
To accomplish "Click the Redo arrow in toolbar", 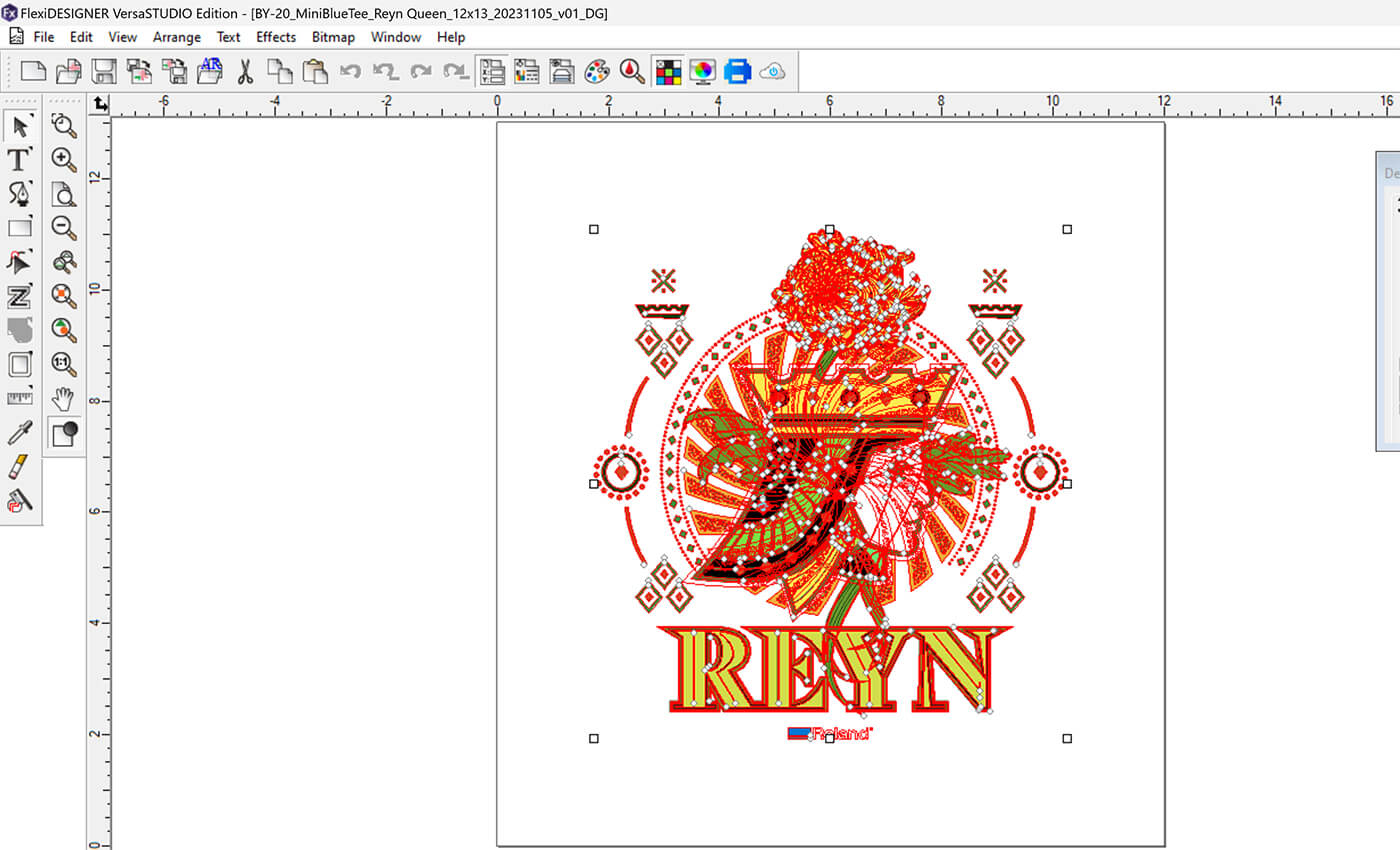I will [421, 71].
